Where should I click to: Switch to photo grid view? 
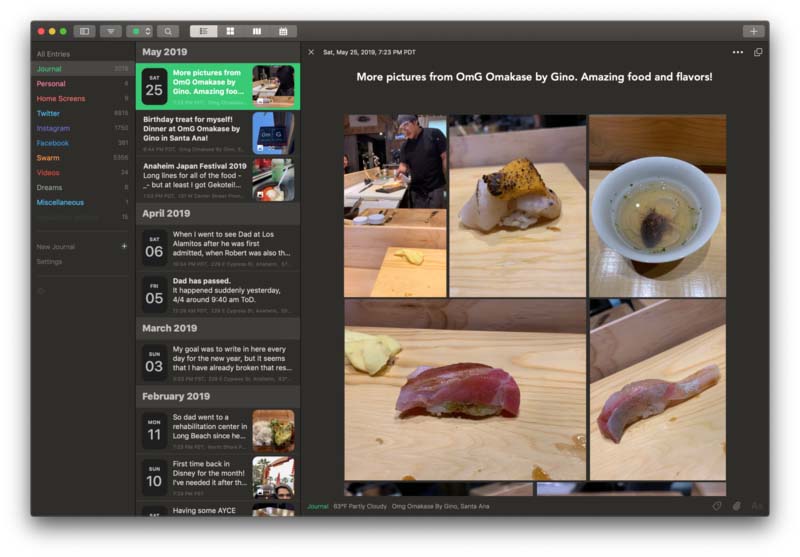pos(231,32)
